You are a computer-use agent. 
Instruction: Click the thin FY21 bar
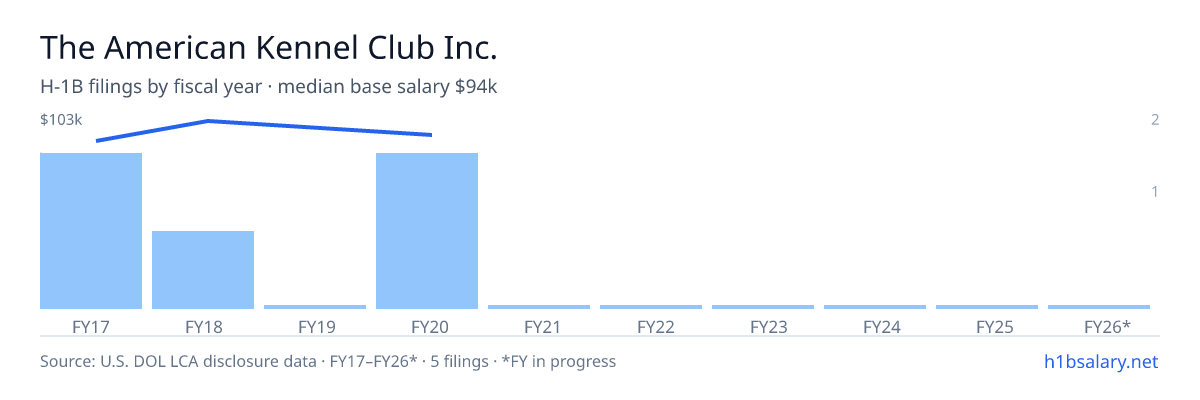[x=539, y=307]
